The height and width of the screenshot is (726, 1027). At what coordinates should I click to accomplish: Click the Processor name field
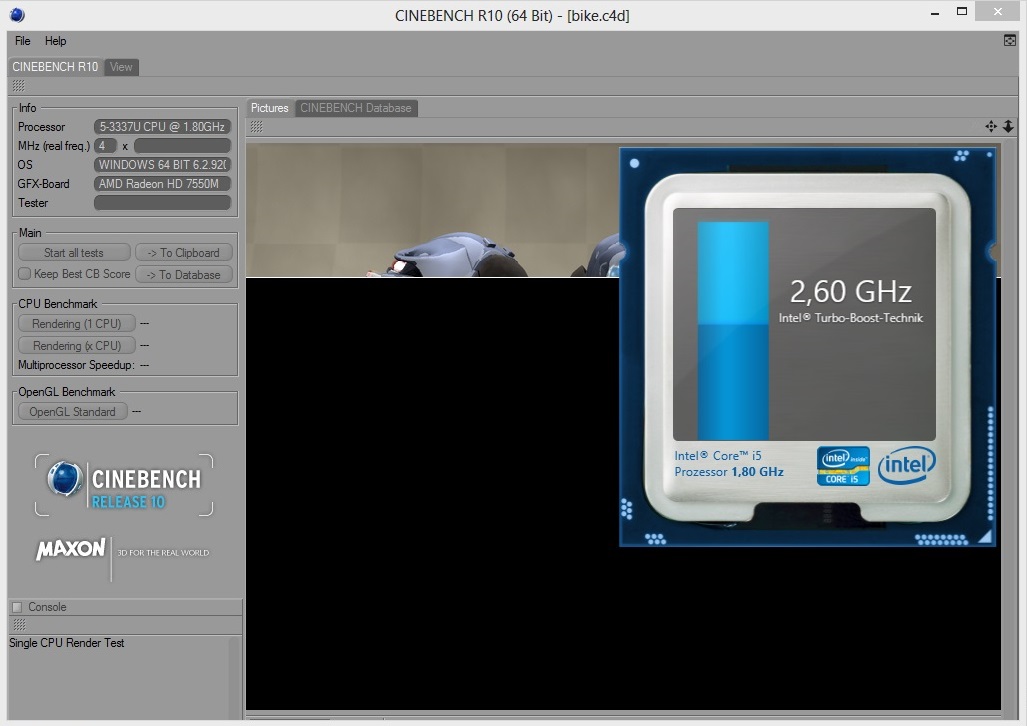(162, 126)
